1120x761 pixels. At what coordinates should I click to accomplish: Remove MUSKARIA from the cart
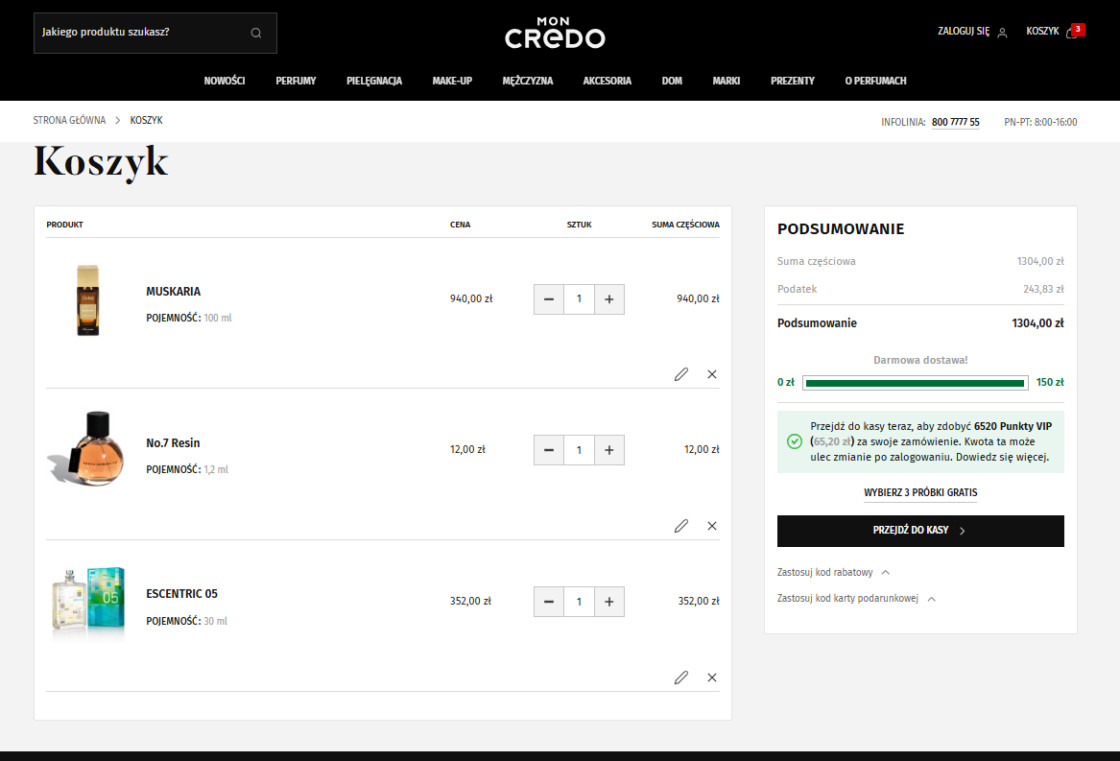[x=712, y=374]
